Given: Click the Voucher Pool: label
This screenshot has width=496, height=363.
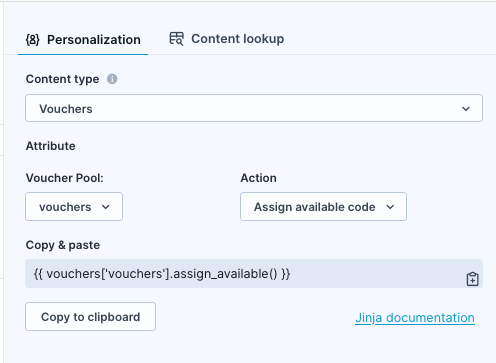Looking at the screenshot, I should click(x=65, y=178).
